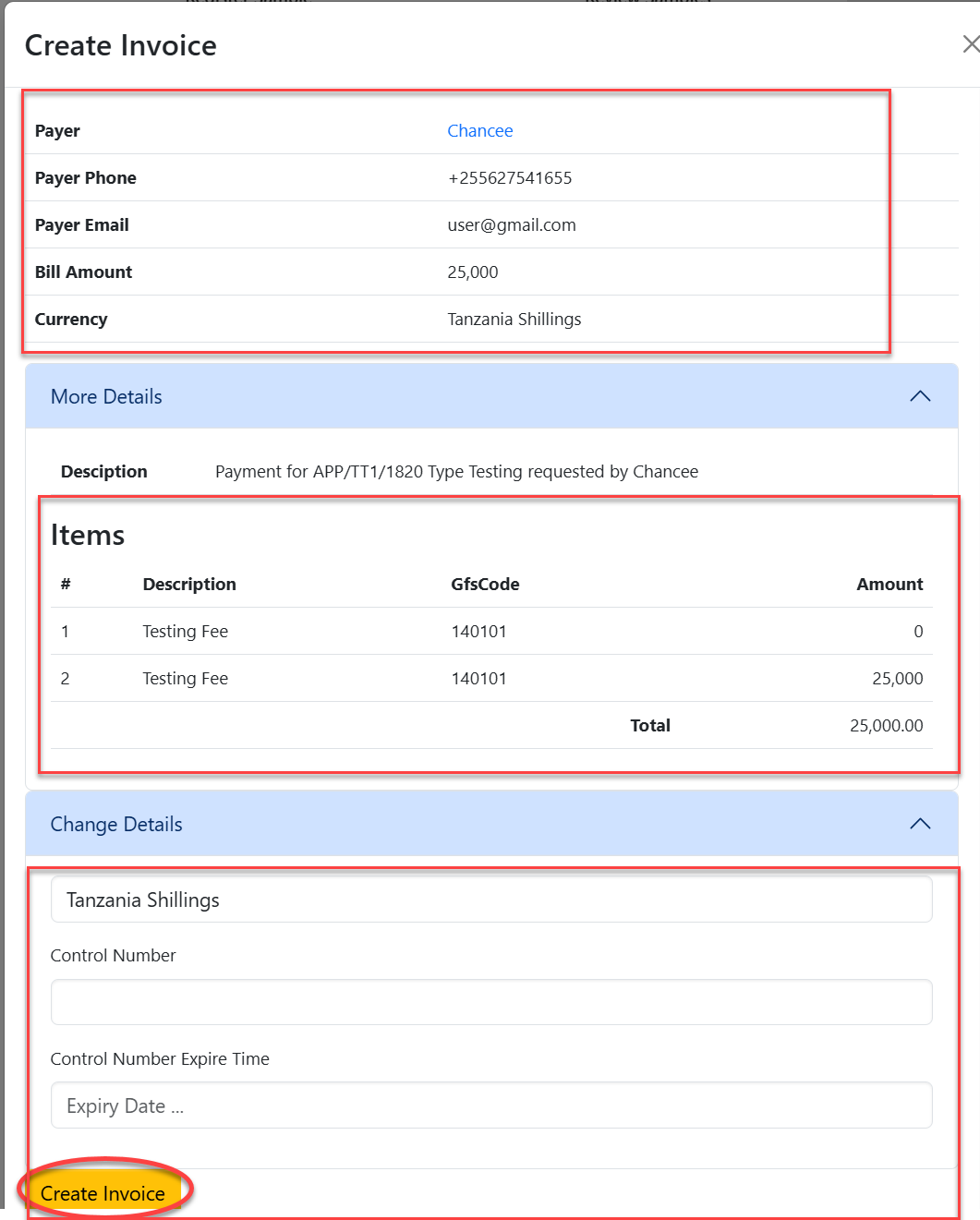Screen dimensions: 980x1220
Task: Open the Chancee payer link
Action: (479, 131)
